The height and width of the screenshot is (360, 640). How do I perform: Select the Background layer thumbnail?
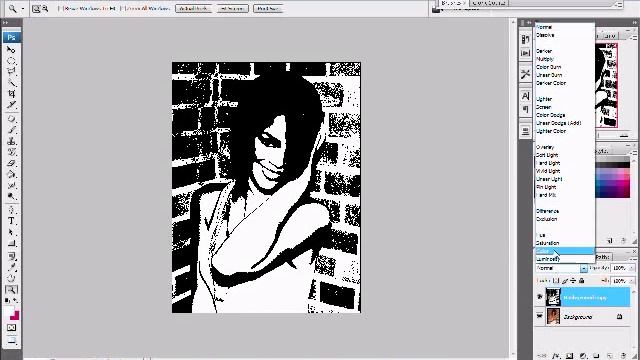click(553, 316)
